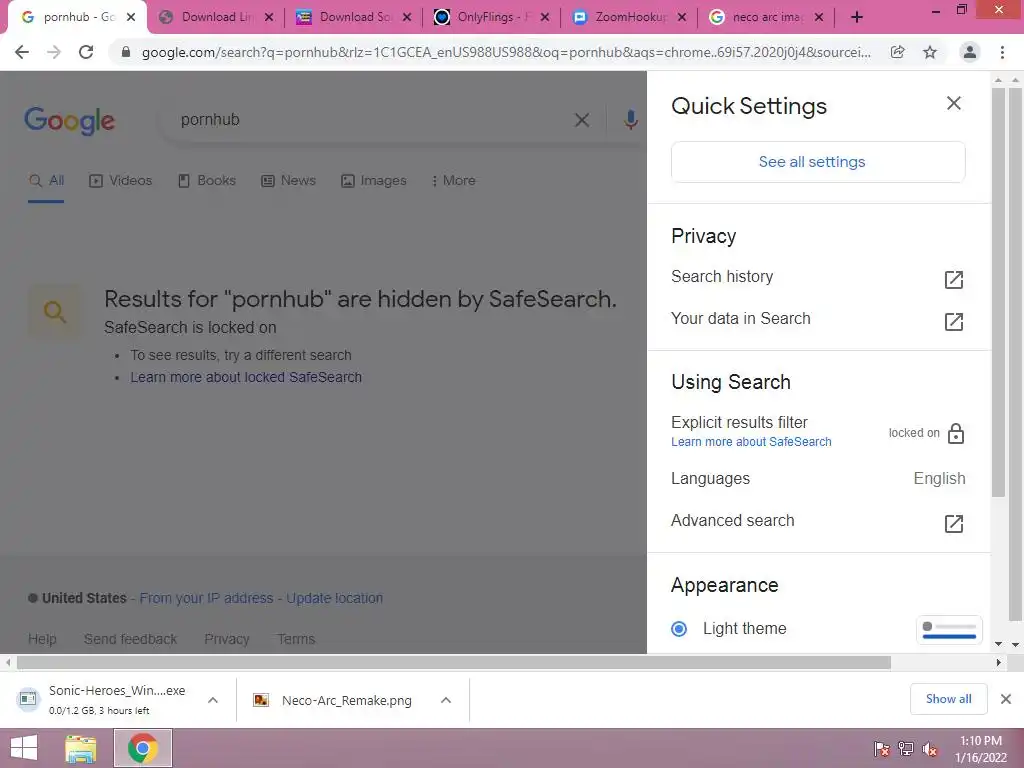Select the Books search filter
1024x768 pixels.
pos(206,181)
